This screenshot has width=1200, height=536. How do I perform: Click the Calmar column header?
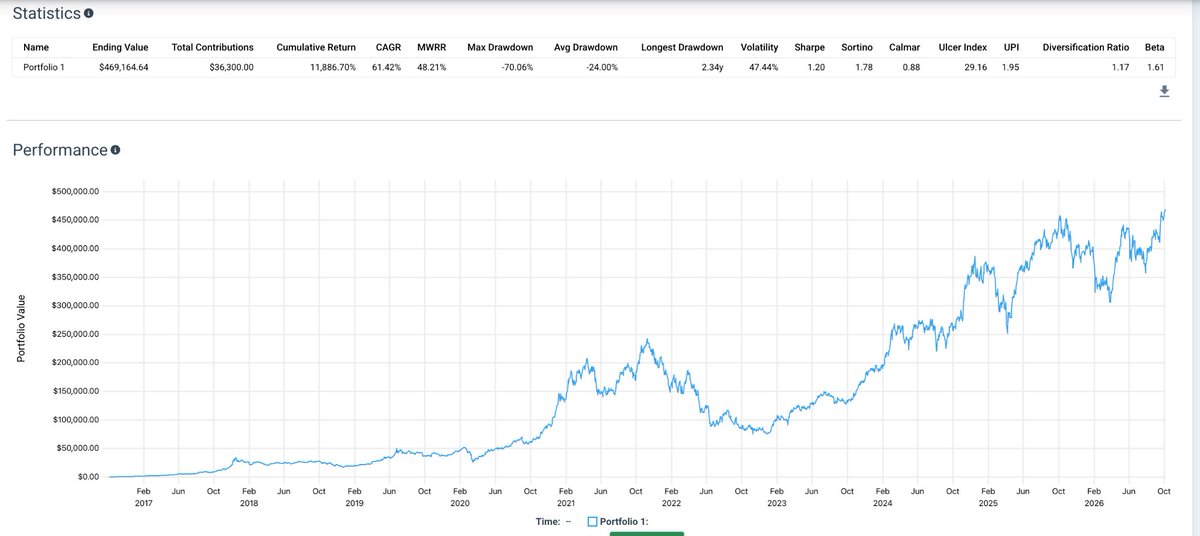[906, 47]
